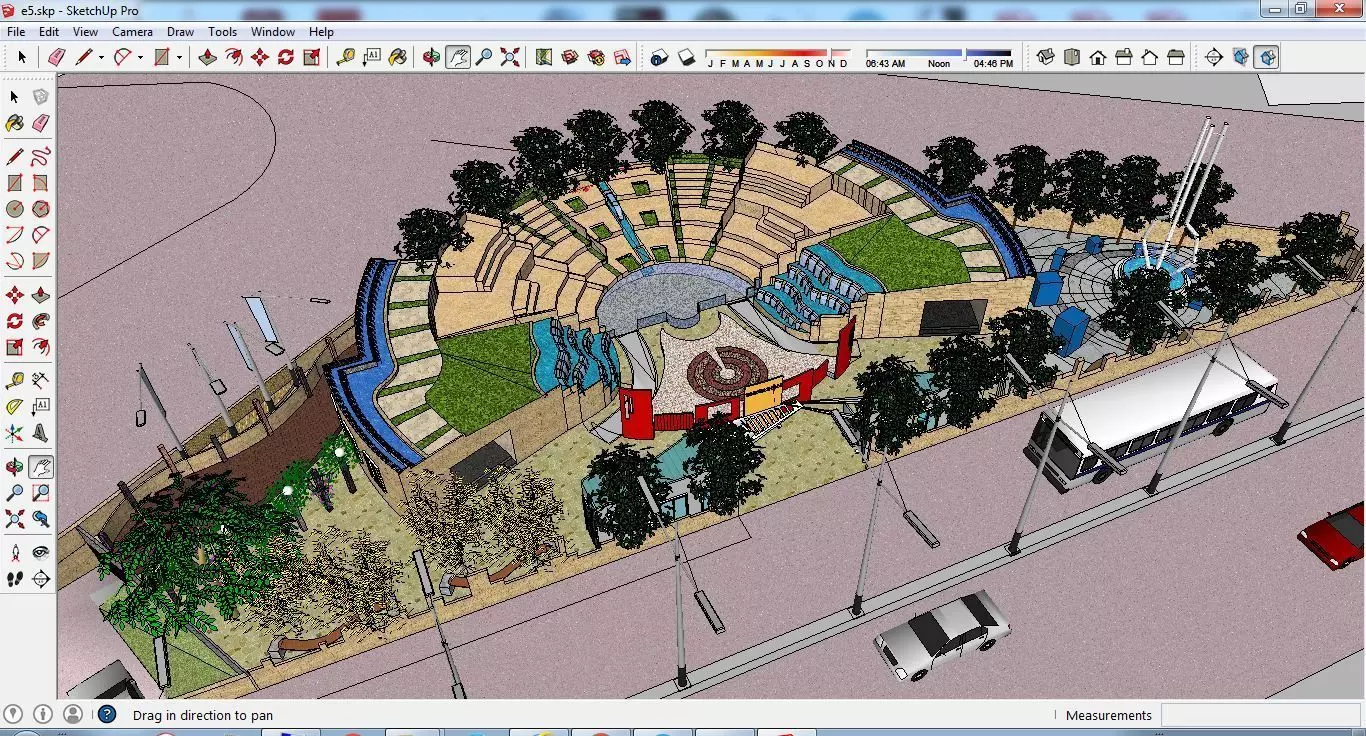Select the Axes tool
Image resolution: width=1366 pixels, height=736 pixels.
coord(14,433)
